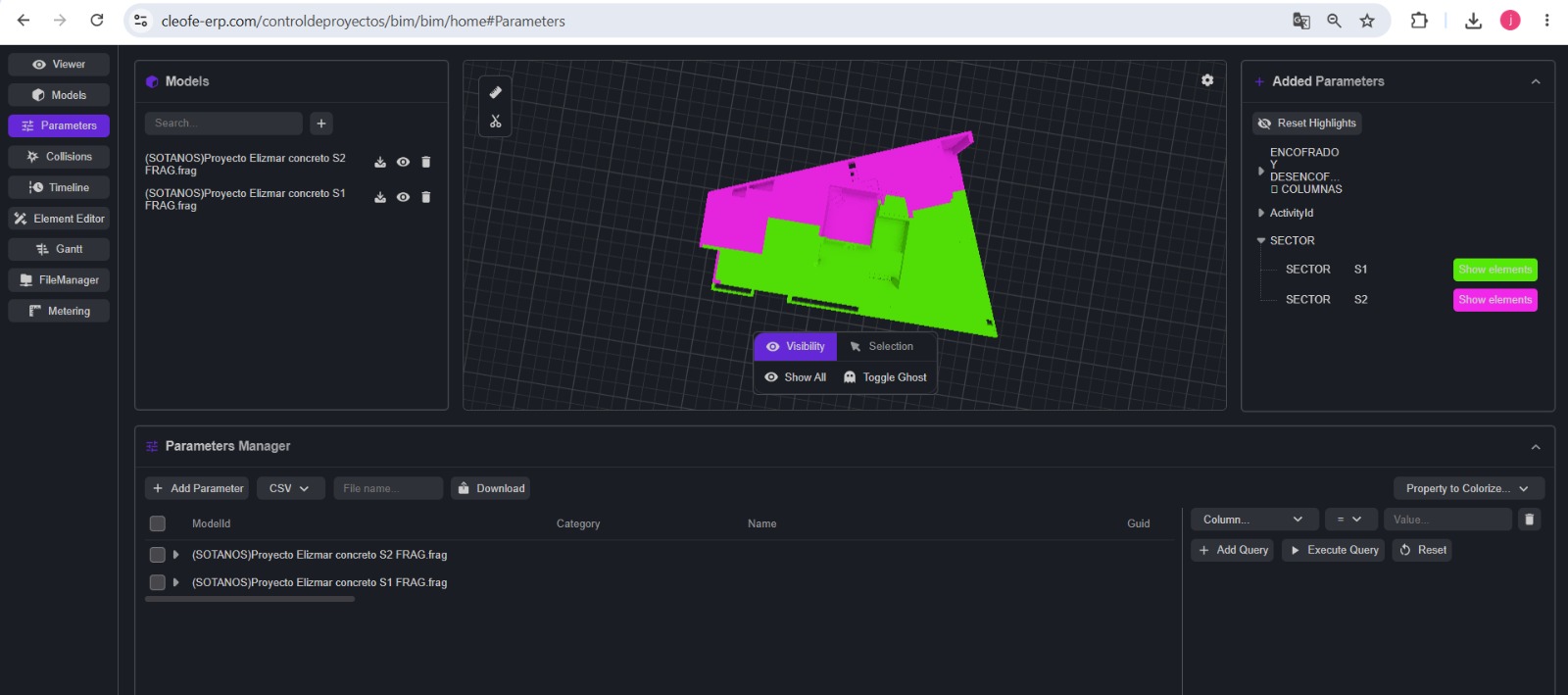Open Metering in the sidebar
The width and height of the screenshot is (1568, 695).
pos(59,311)
